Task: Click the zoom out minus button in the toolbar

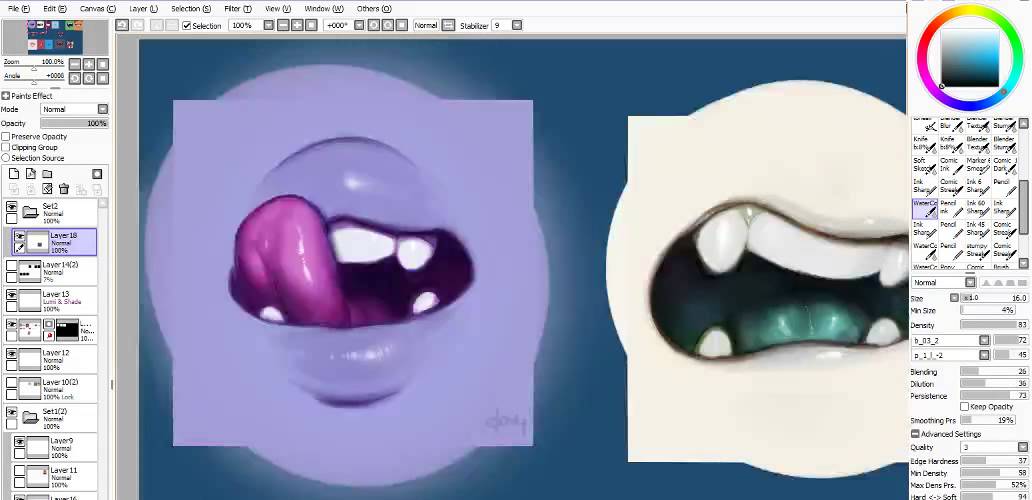Action: (x=283, y=25)
